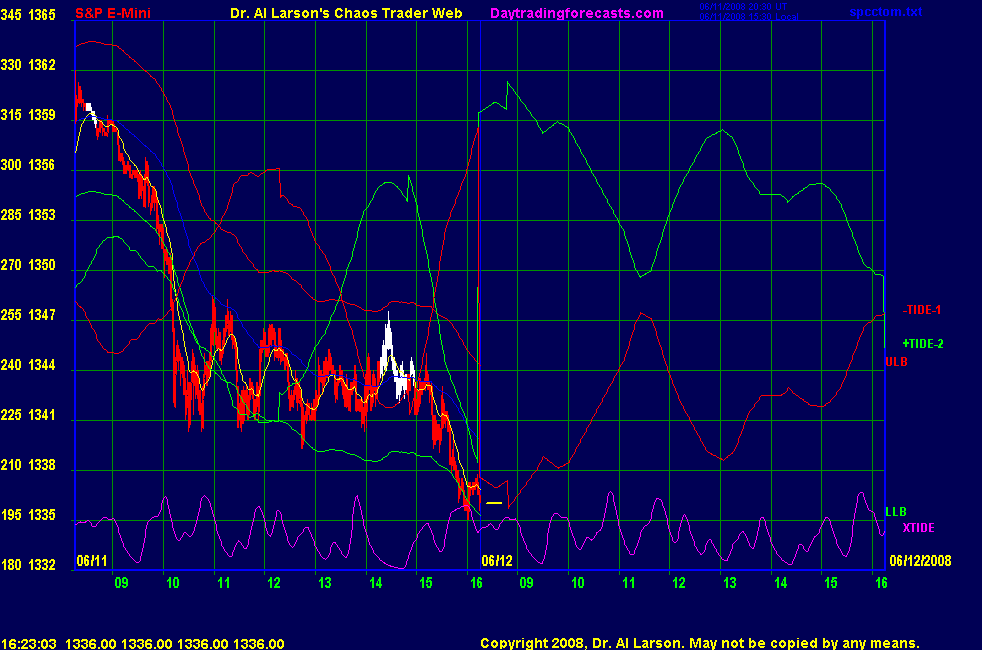982x650 pixels.
Task: Click the Daytradingforecasts.com link
Action: (x=576, y=13)
